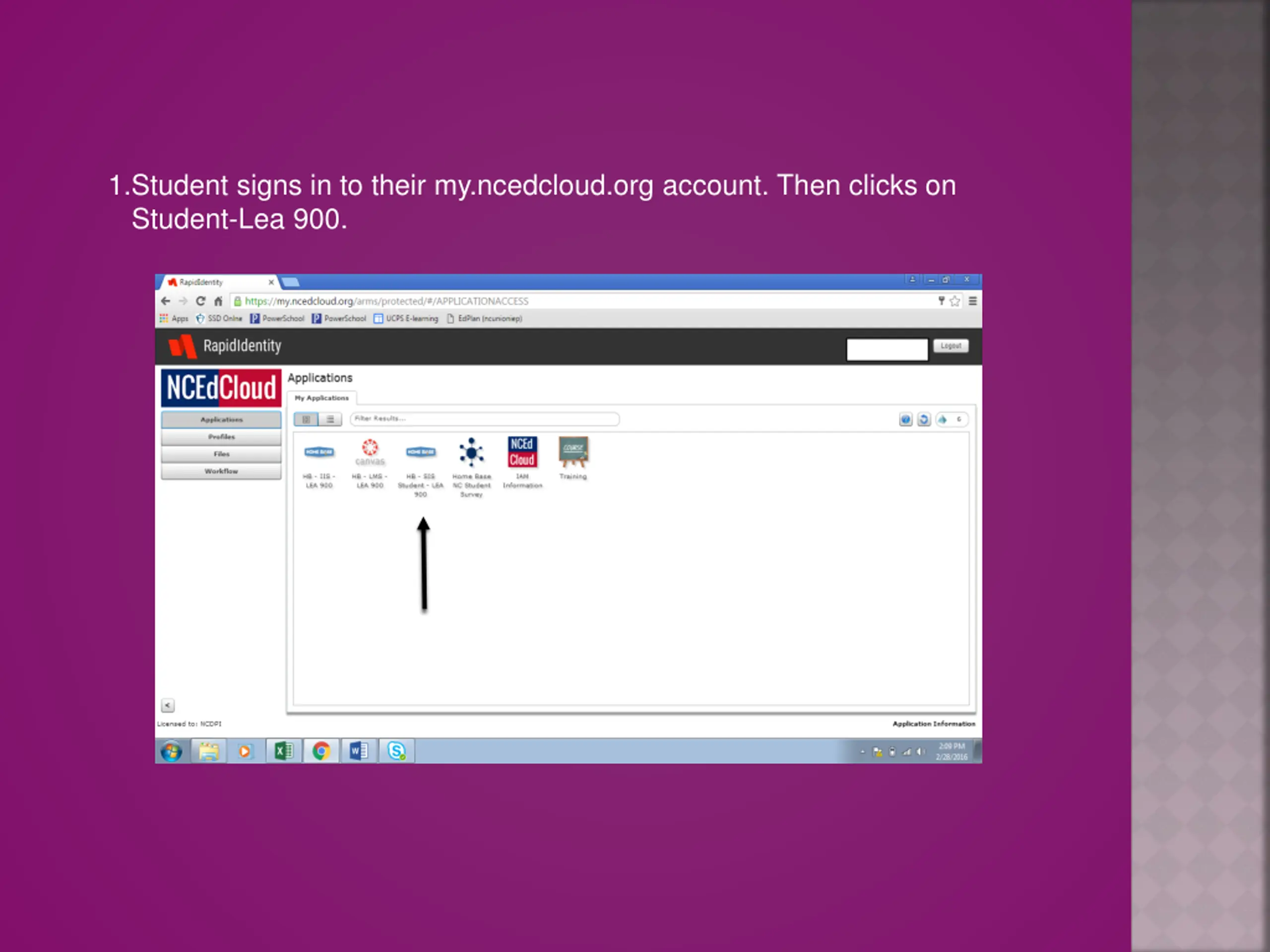
Task: Open the UCPS E-learning bookmark
Action: click(406, 318)
